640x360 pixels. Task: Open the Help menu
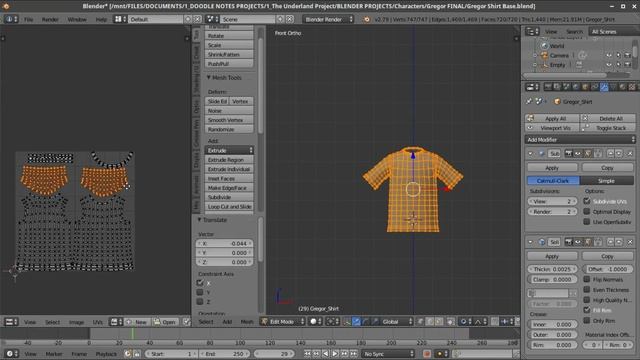[x=101, y=19]
